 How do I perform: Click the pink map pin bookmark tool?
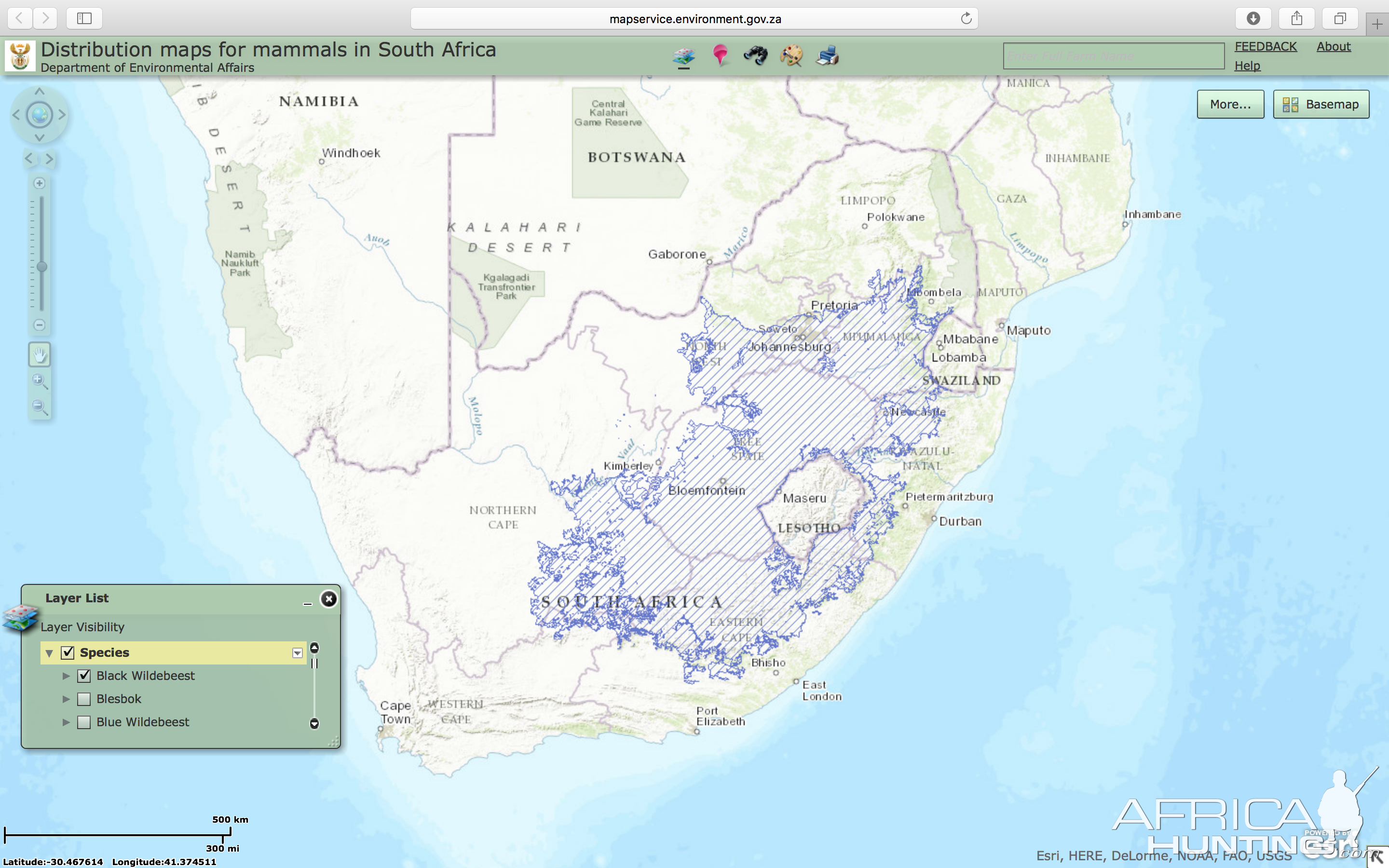point(720,55)
